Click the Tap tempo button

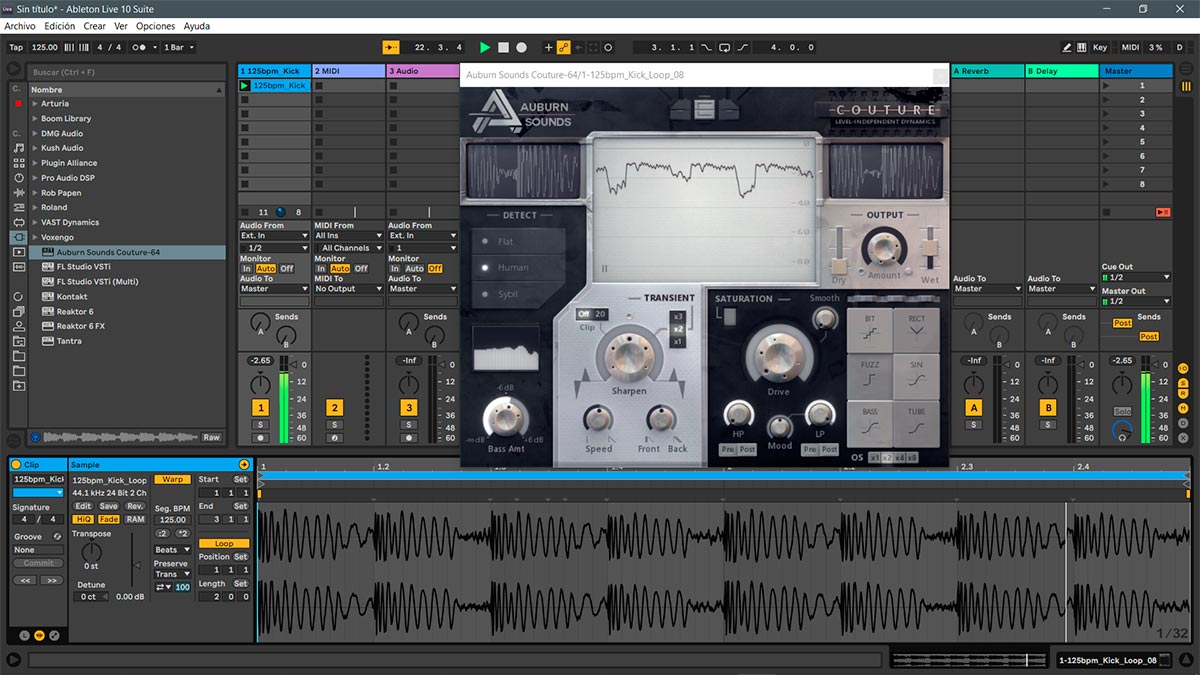pos(16,47)
